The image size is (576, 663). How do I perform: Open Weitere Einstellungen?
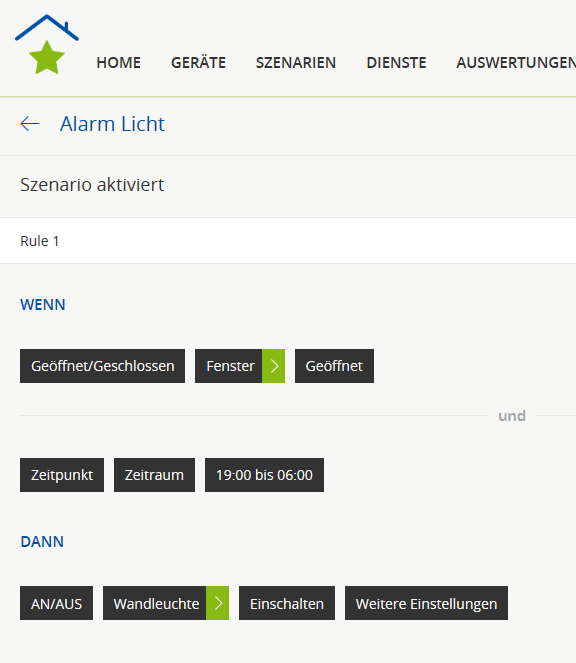426,603
